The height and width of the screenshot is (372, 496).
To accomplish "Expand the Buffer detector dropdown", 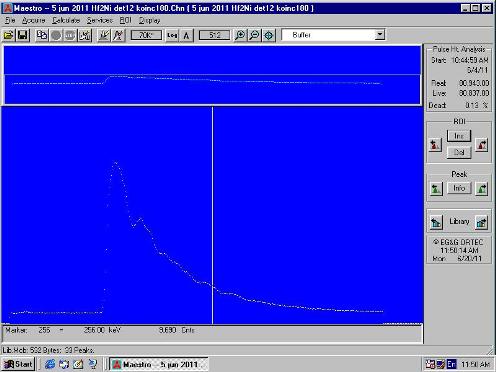I will click(380, 35).
